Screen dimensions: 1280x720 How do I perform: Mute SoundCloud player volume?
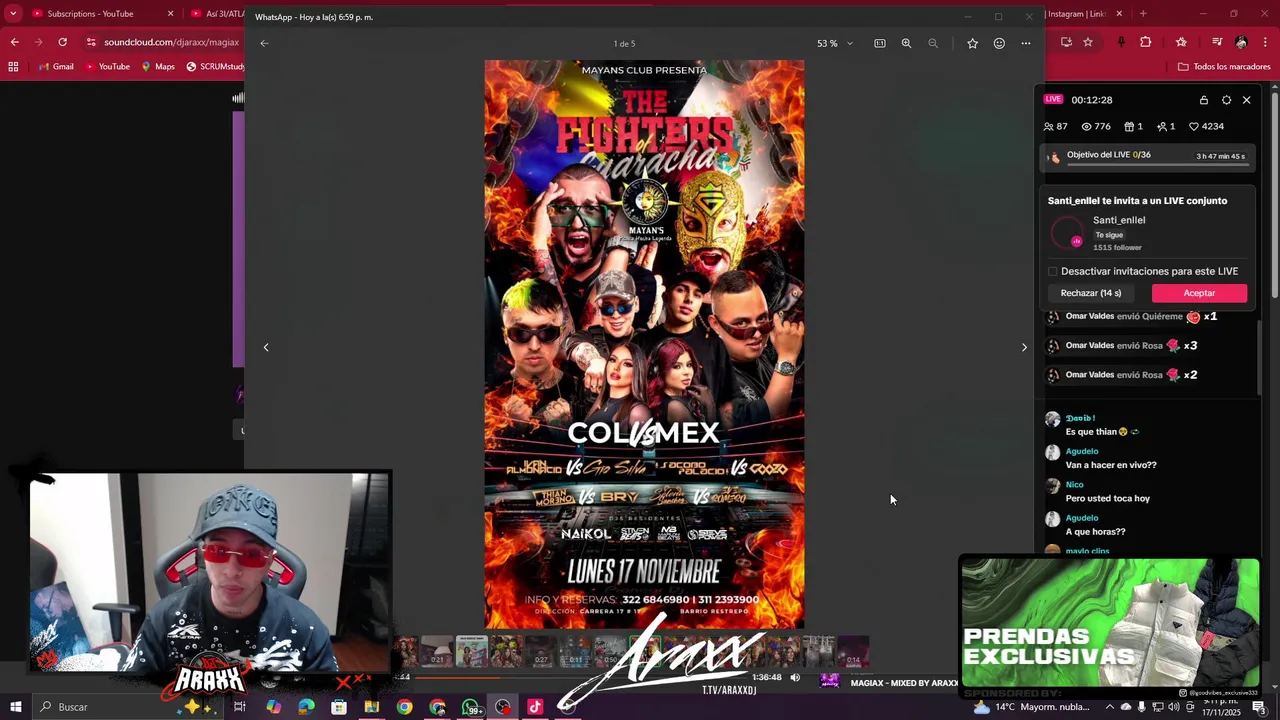click(795, 677)
